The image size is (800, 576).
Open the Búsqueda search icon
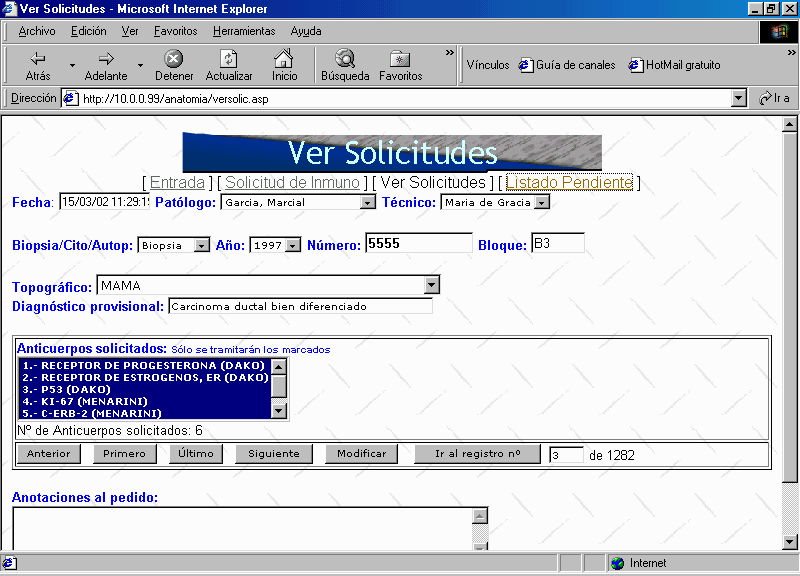(345, 59)
